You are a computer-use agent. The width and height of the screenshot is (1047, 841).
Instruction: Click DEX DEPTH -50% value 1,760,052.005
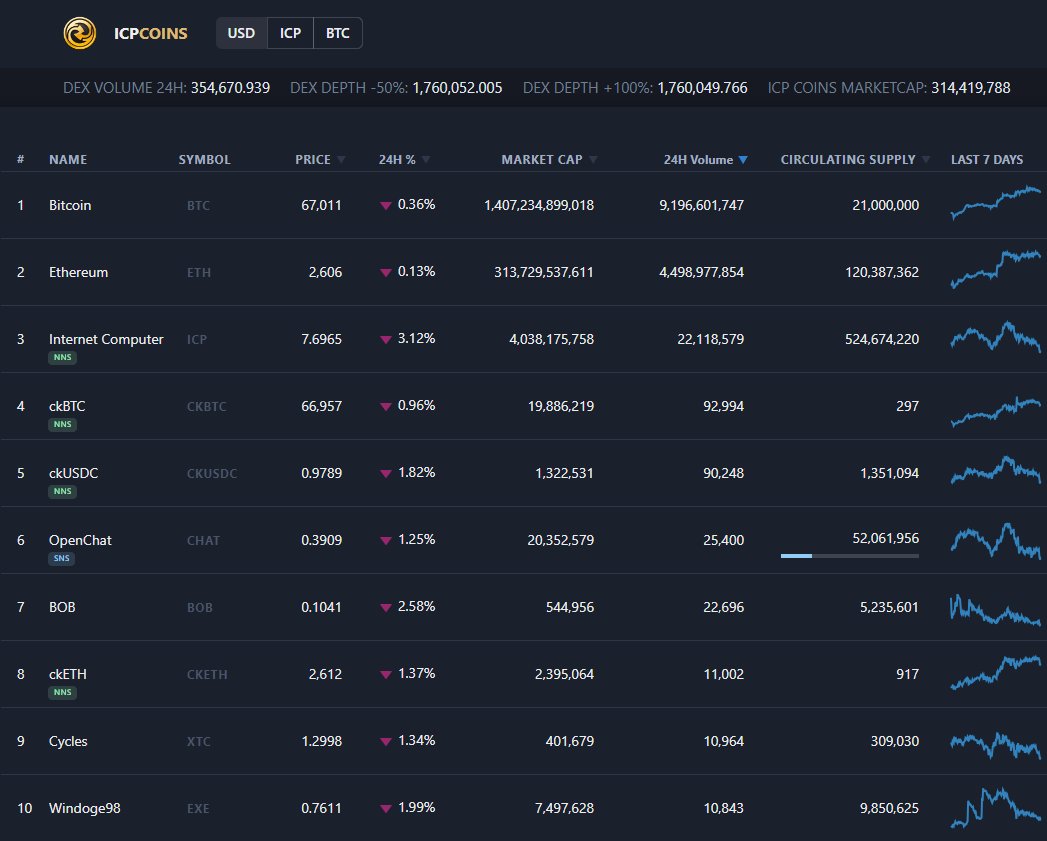pyautogui.click(x=457, y=88)
